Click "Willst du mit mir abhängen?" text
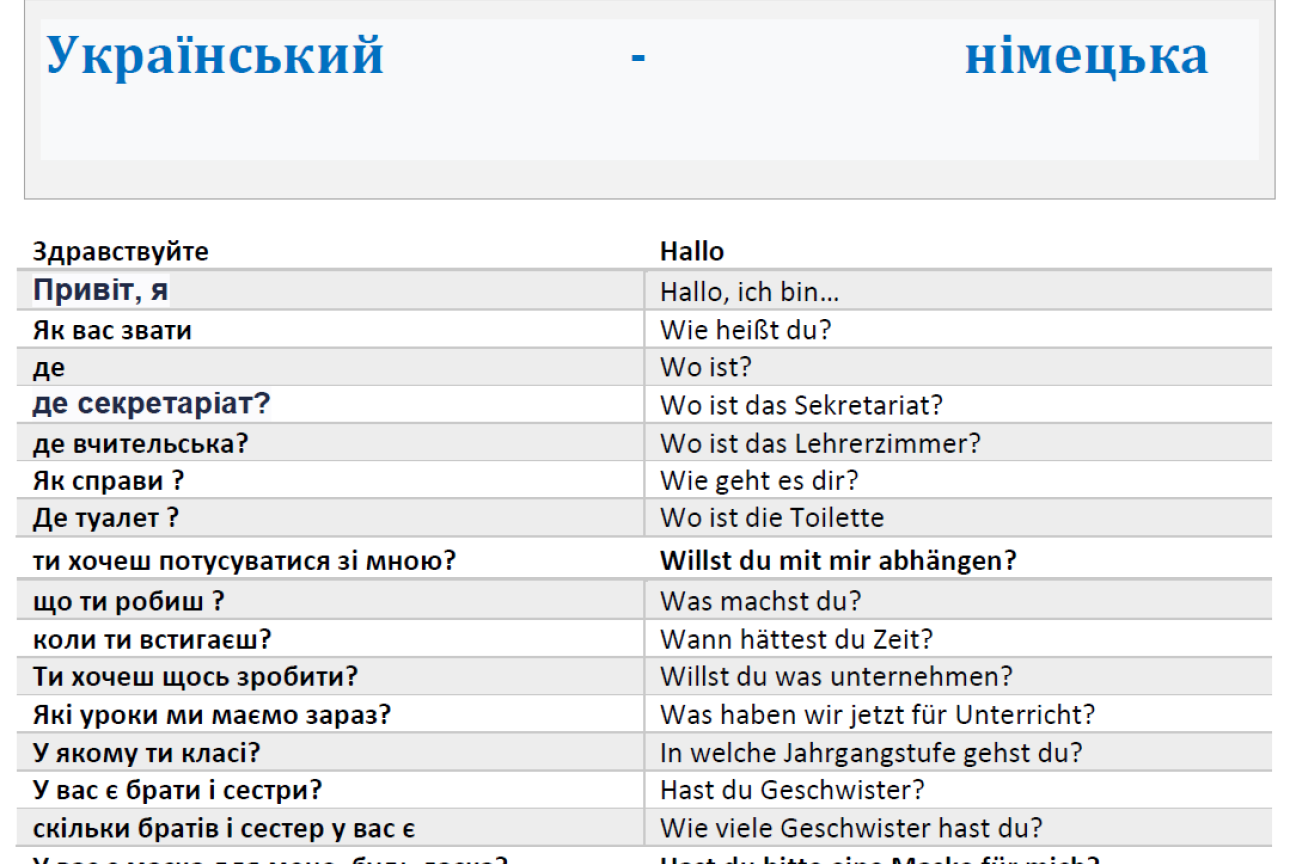 tap(838, 561)
